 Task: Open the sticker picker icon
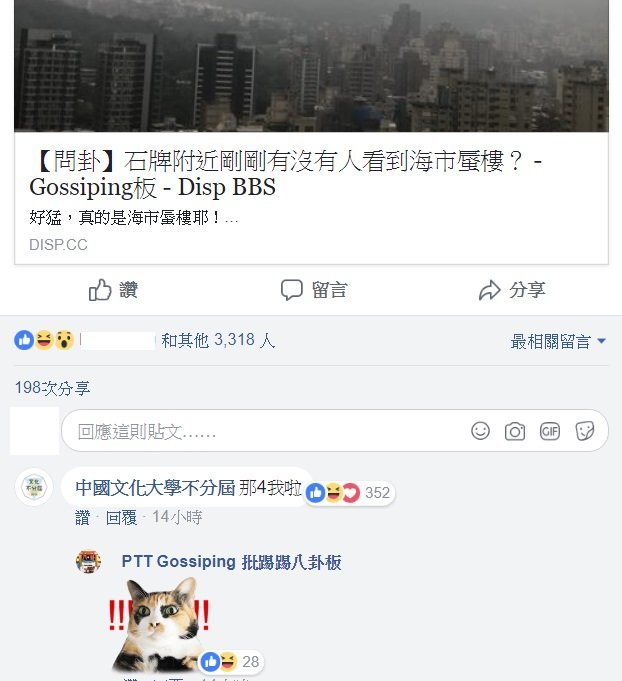[585, 431]
